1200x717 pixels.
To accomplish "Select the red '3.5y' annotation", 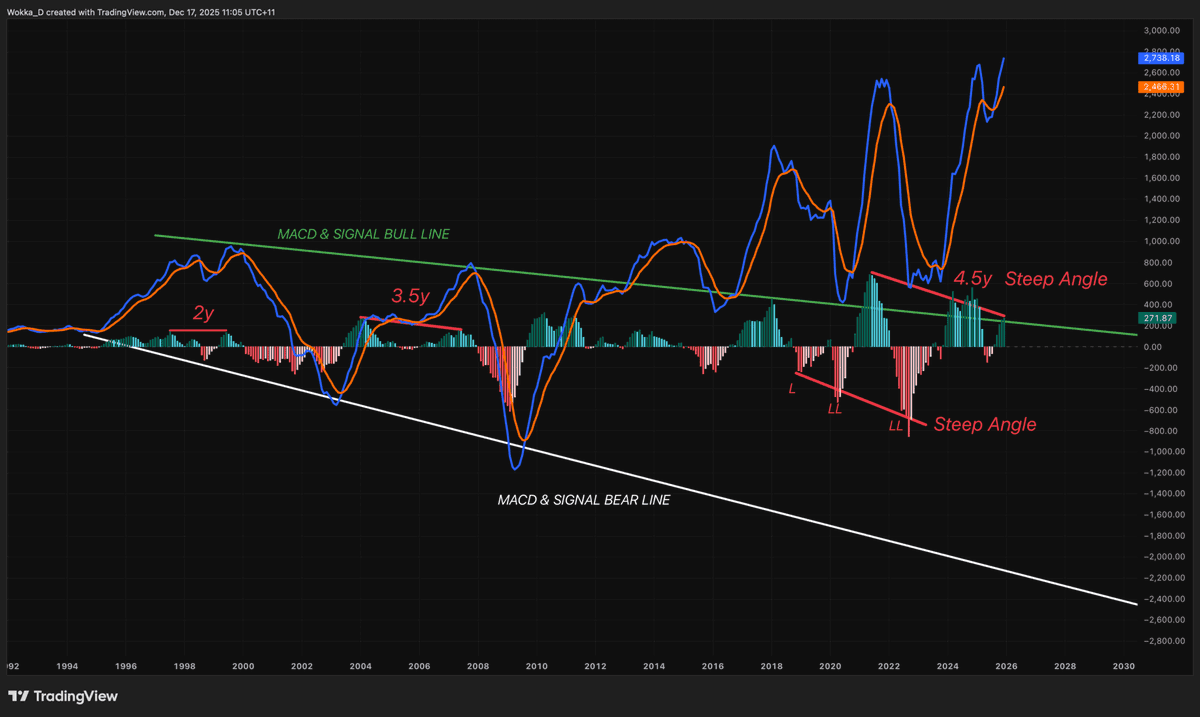I will (x=411, y=296).
